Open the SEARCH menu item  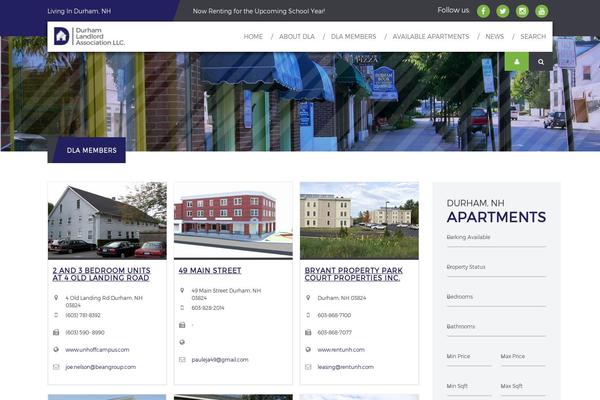click(533, 36)
